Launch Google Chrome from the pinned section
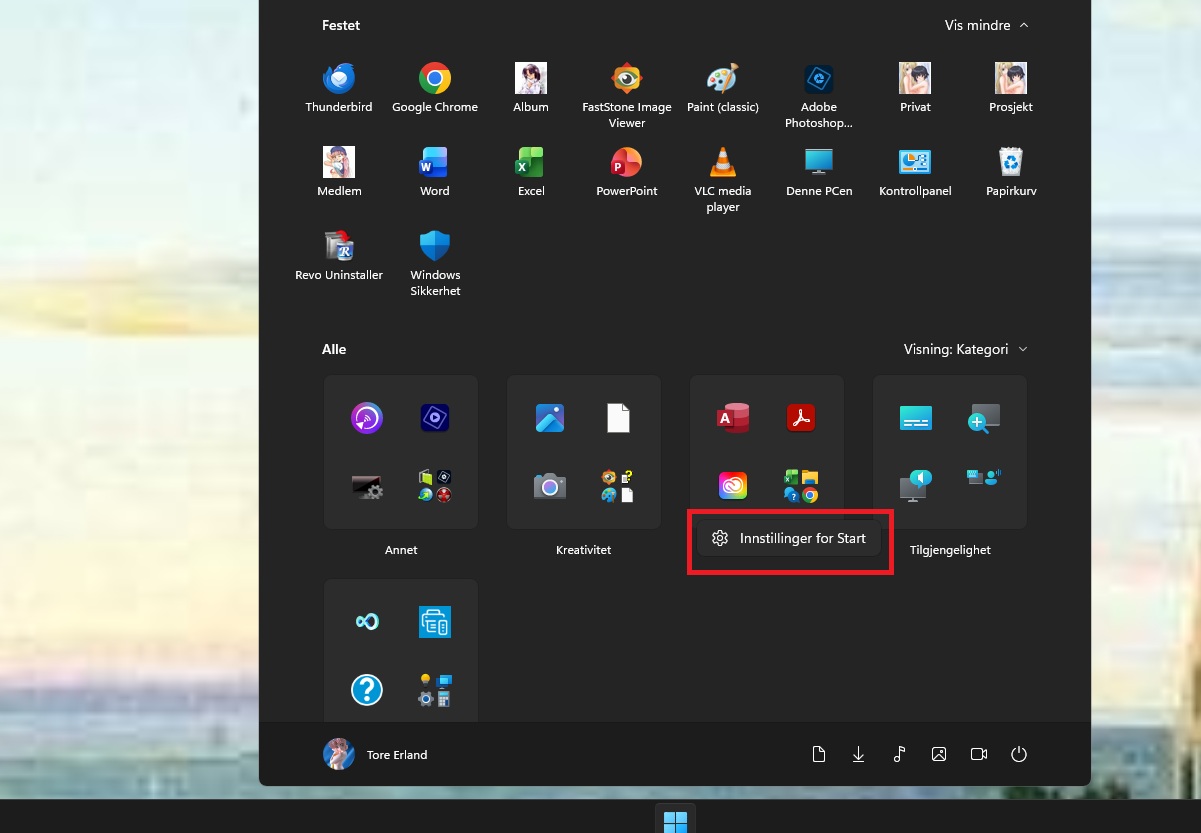1201x833 pixels. coord(435,89)
